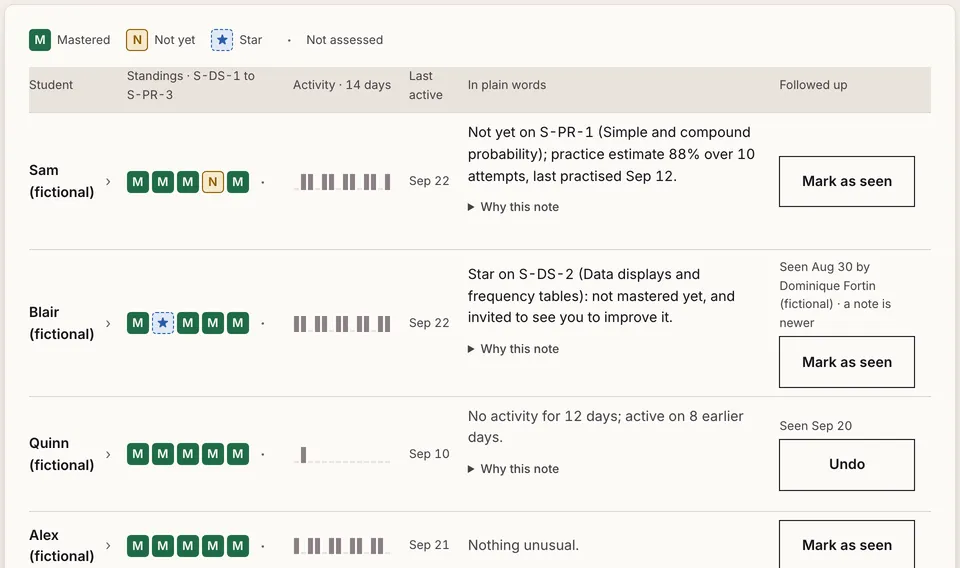
Task: Expand Quinn's row chevron
Action: [108, 454]
